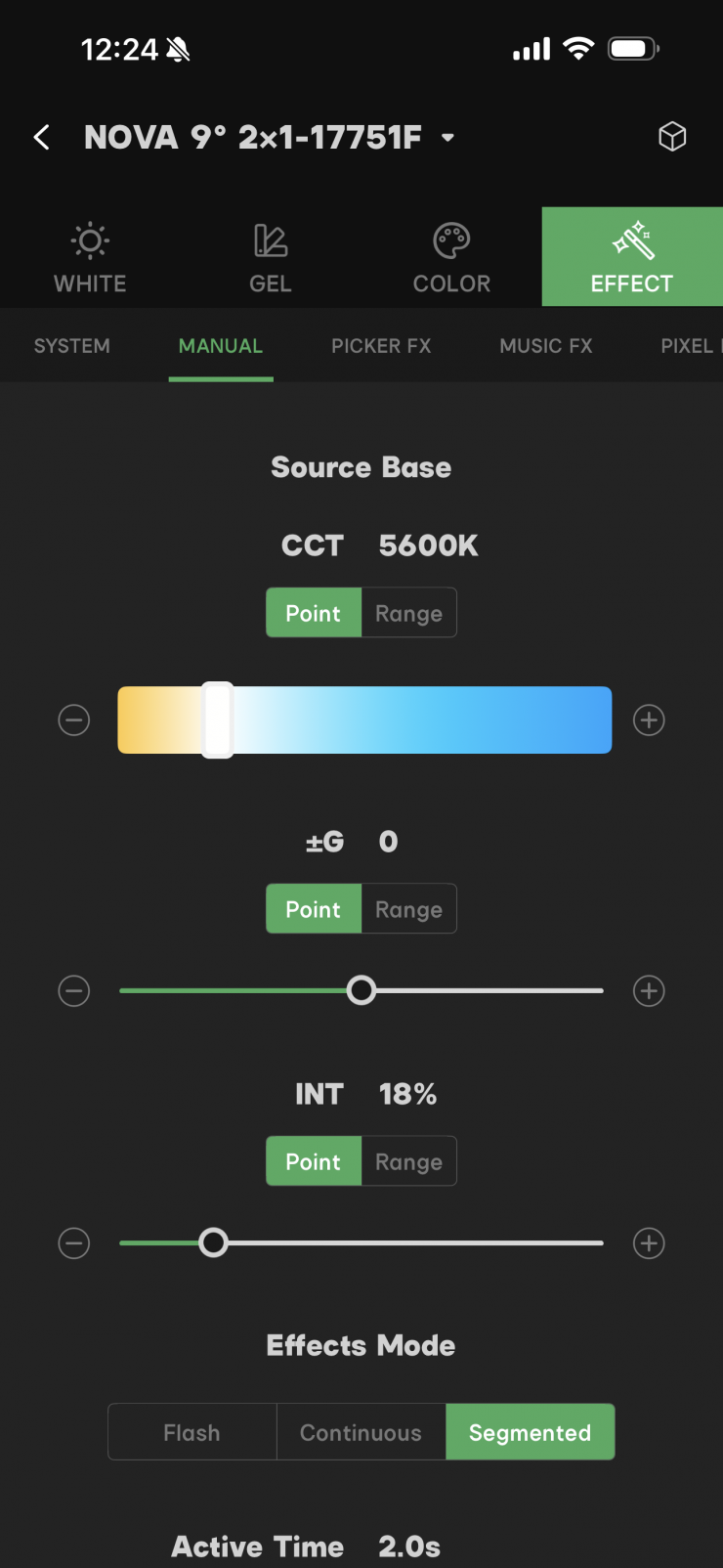The image size is (723, 1568).
Task: Tap the back arrow icon
Action: pyautogui.click(x=41, y=137)
